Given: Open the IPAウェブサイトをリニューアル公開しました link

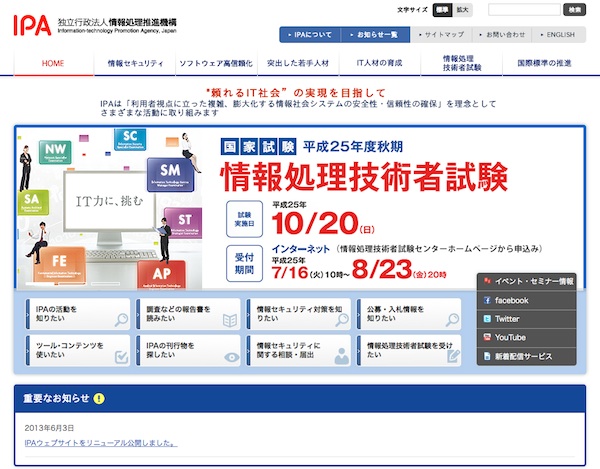Looking at the screenshot, I should click(x=101, y=442).
